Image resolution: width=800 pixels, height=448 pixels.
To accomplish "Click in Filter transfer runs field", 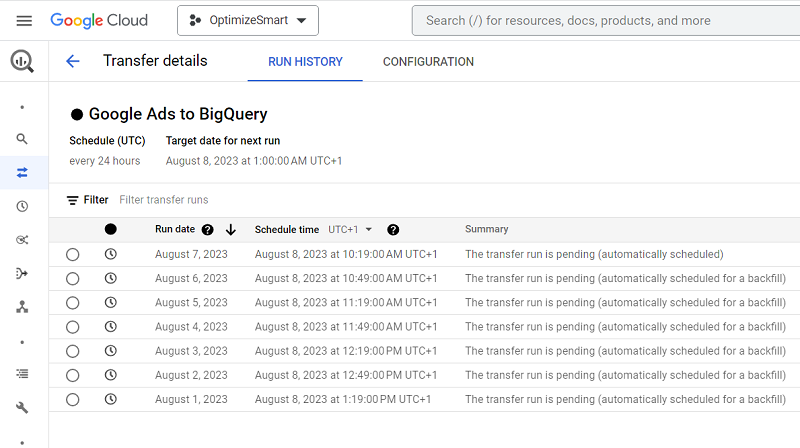I will [x=164, y=200].
